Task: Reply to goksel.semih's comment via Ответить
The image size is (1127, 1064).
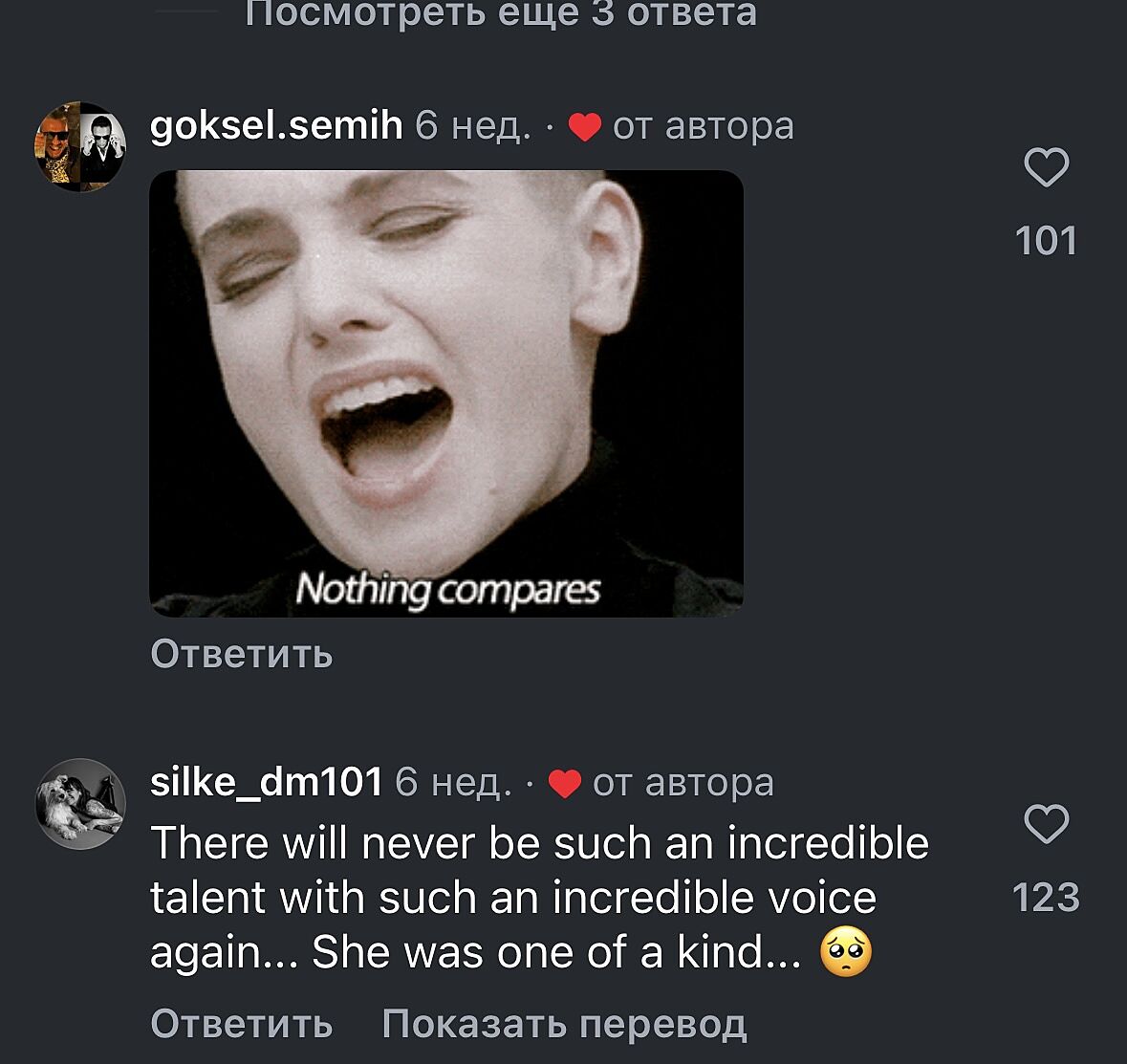Action: [242, 655]
